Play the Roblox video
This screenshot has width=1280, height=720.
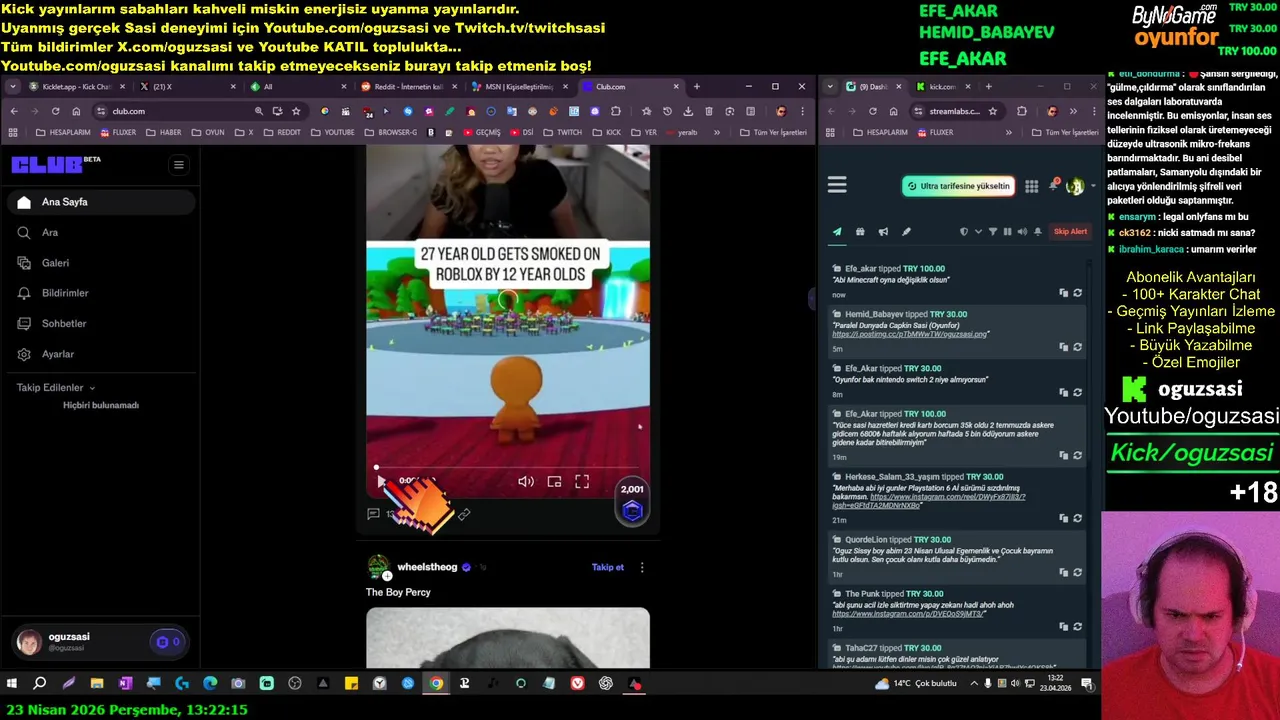381,482
